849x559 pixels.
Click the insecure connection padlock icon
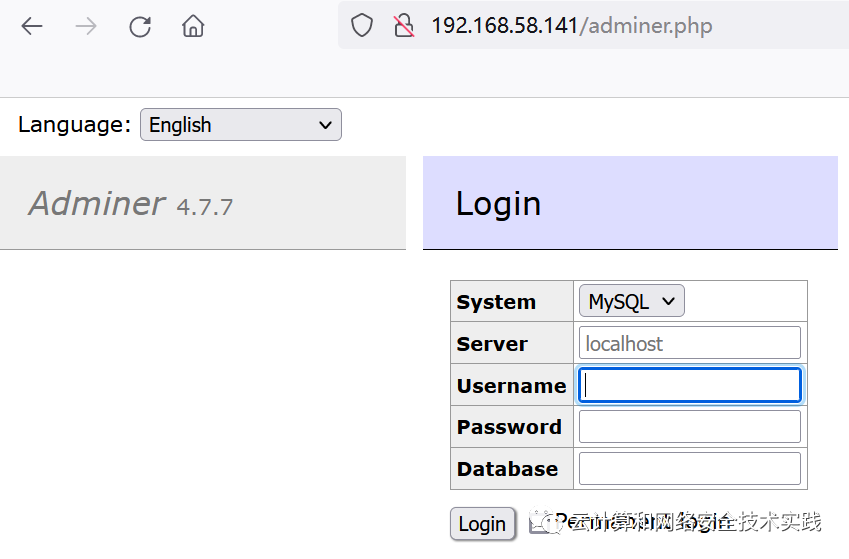pos(404,25)
